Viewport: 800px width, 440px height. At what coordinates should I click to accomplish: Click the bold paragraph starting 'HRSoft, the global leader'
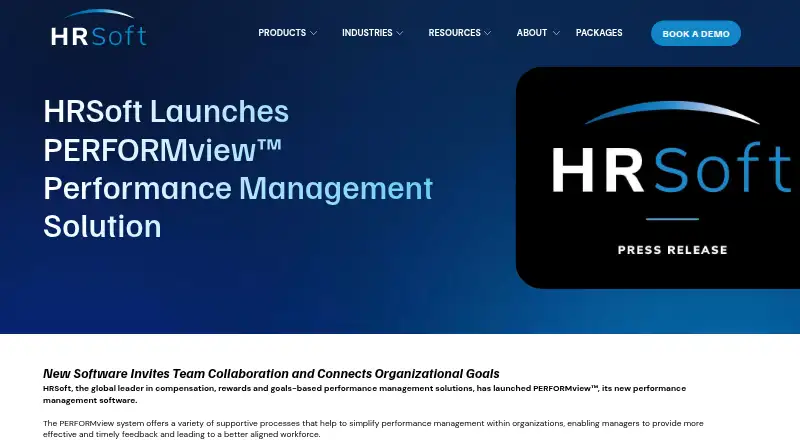364,394
